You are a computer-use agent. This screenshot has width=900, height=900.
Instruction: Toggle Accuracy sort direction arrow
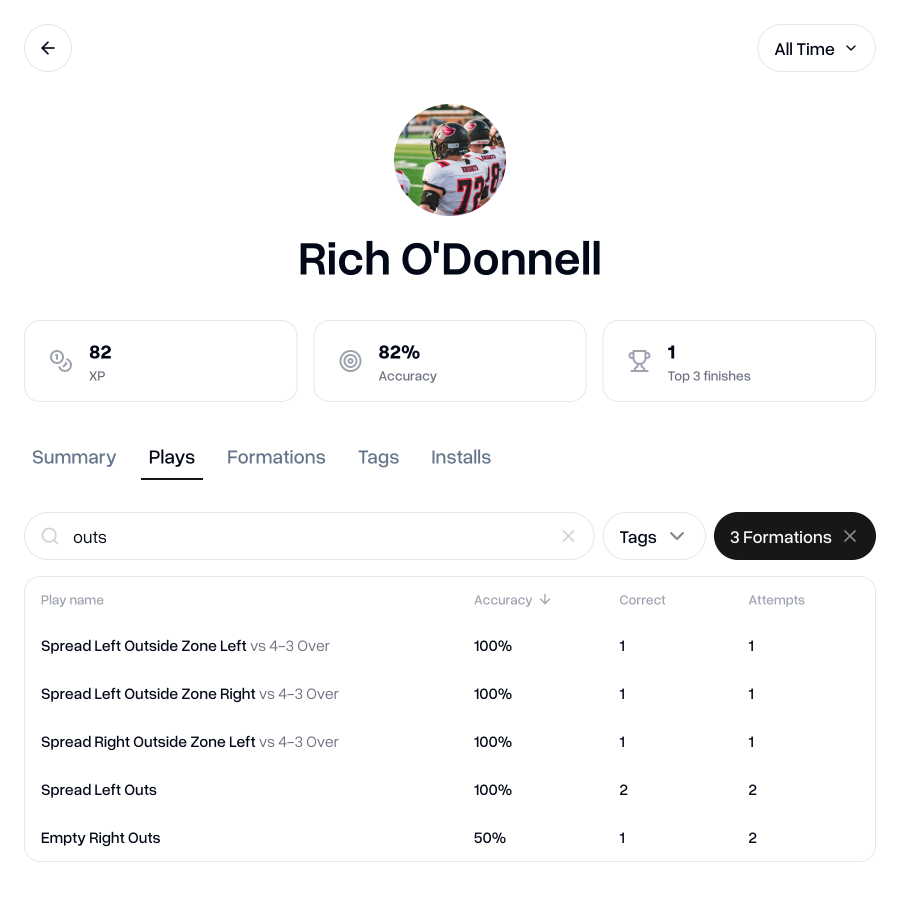[x=545, y=600]
